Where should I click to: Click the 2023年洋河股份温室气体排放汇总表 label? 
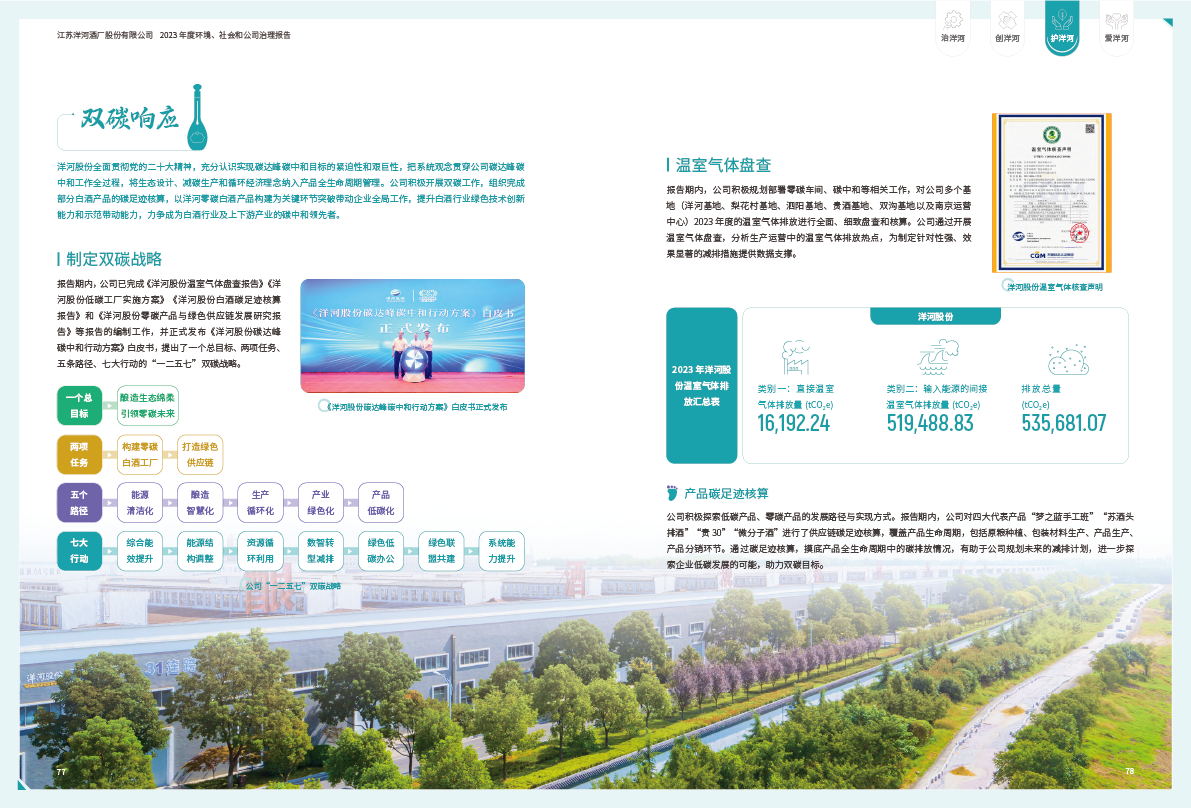[x=700, y=385]
